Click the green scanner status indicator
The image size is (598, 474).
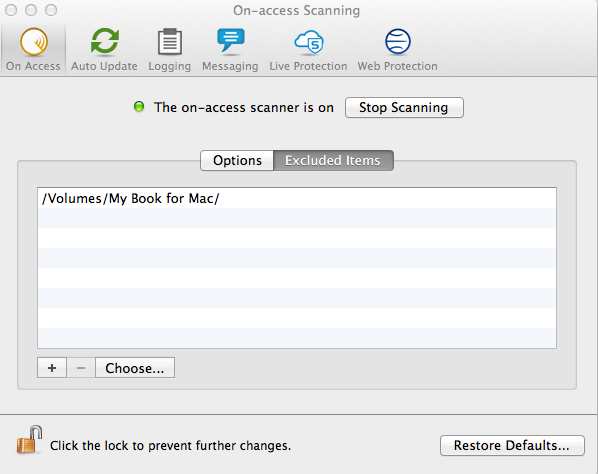[x=139, y=106]
